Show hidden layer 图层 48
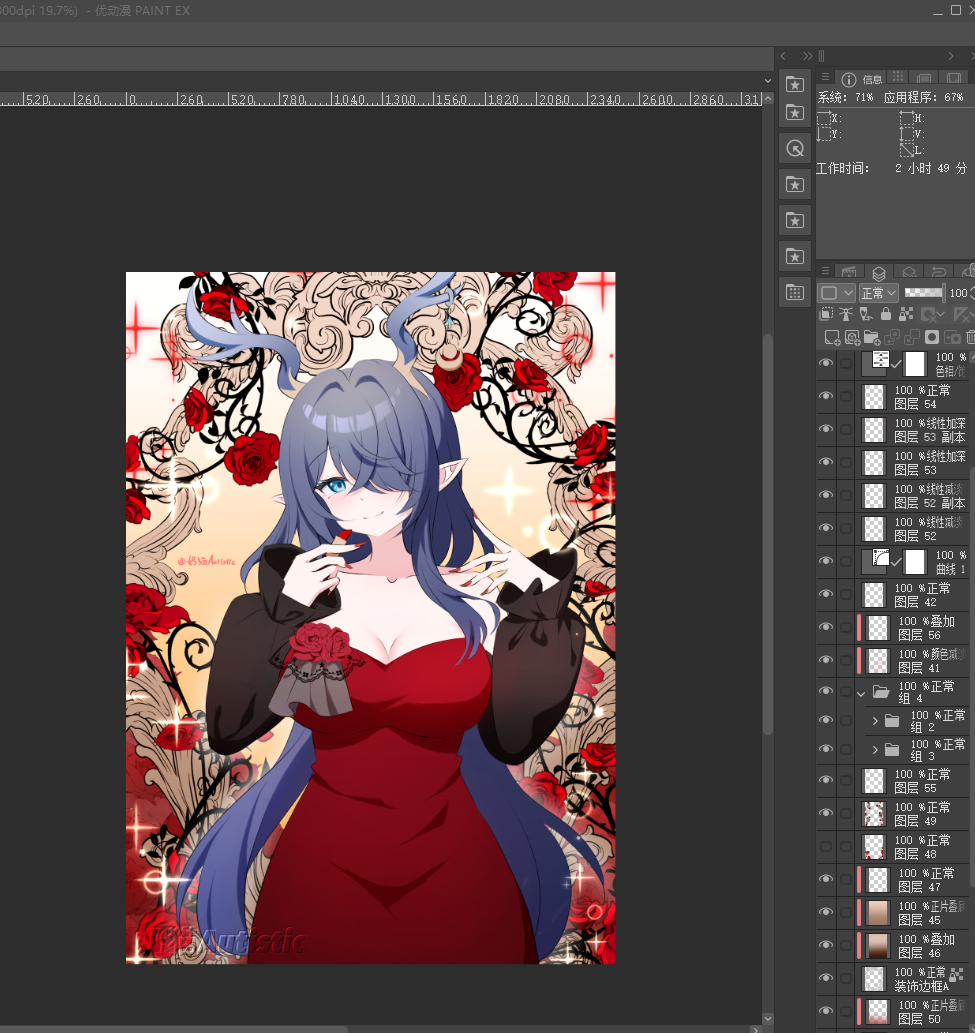This screenshot has width=975, height=1033. (x=826, y=847)
